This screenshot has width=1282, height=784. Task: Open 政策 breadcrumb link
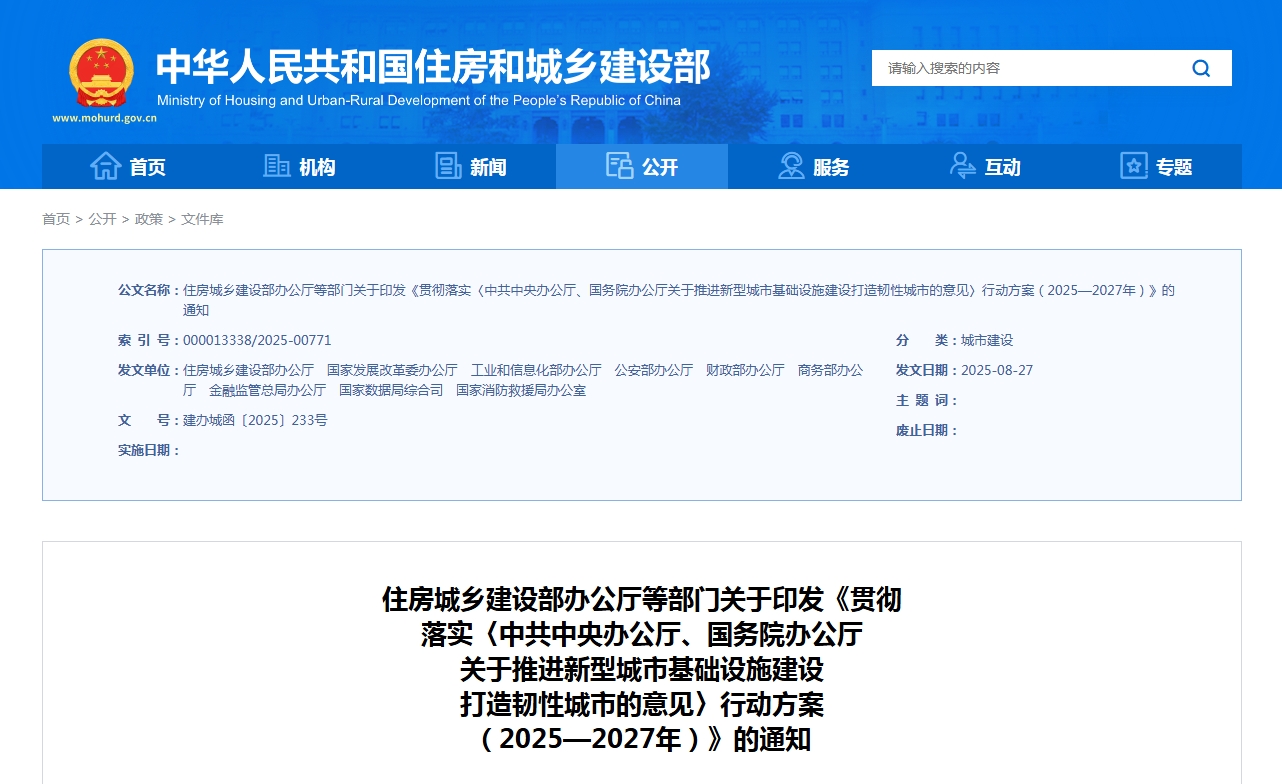point(149,219)
